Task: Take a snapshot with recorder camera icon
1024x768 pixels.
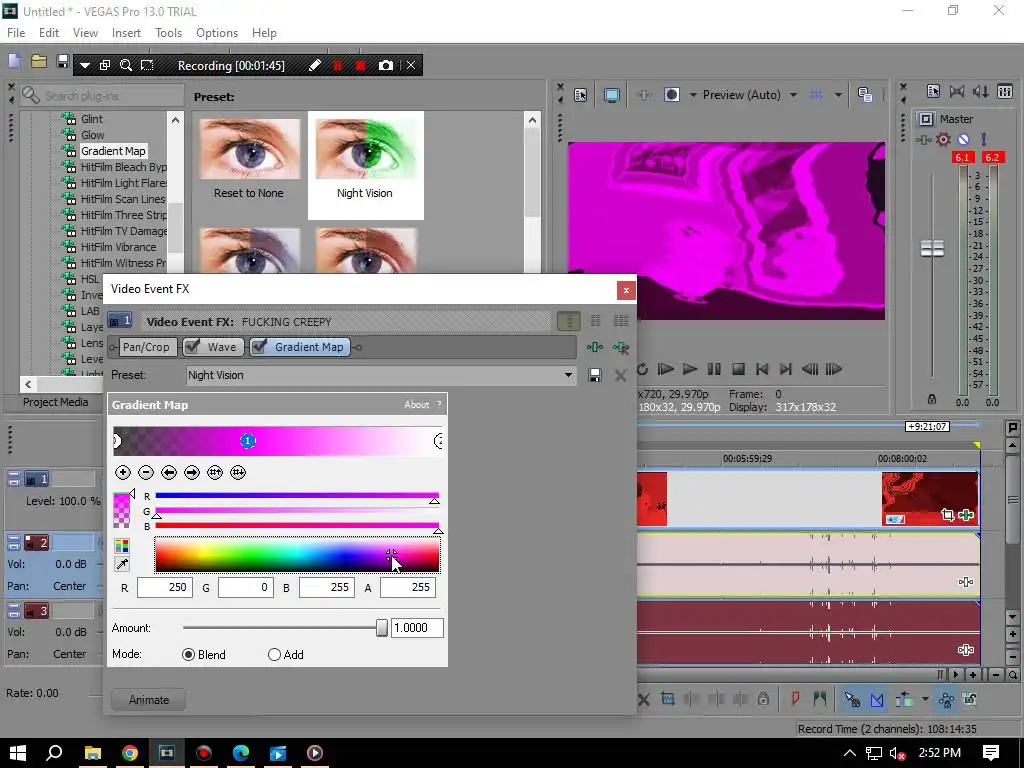Action: tap(386, 65)
